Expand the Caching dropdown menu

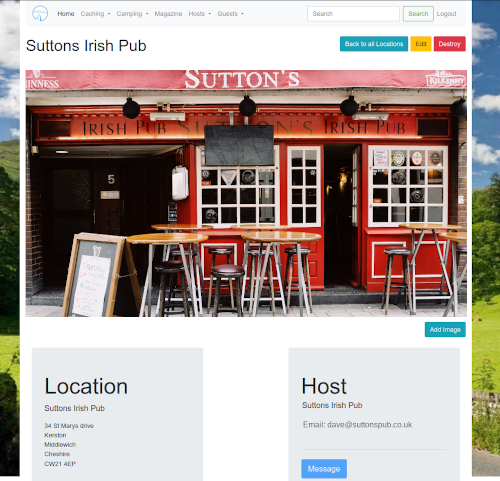pos(95,14)
